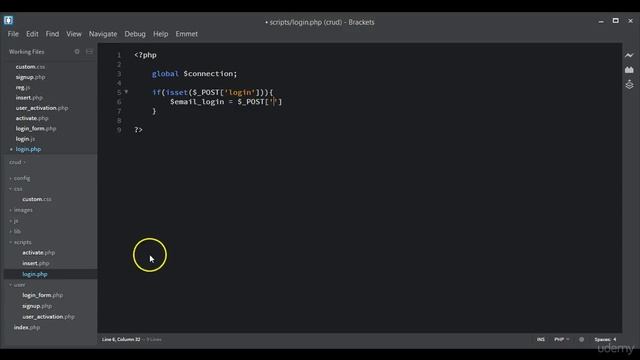This screenshot has height=360, width=640.
Task: Open Live Preview lightning icon
Action: point(629,56)
